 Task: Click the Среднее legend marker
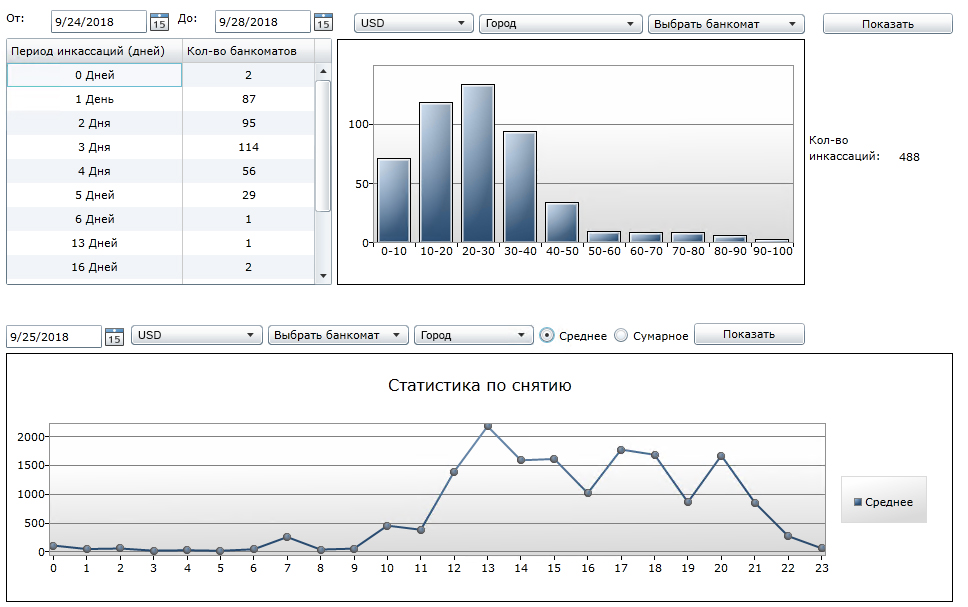pos(857,502)
